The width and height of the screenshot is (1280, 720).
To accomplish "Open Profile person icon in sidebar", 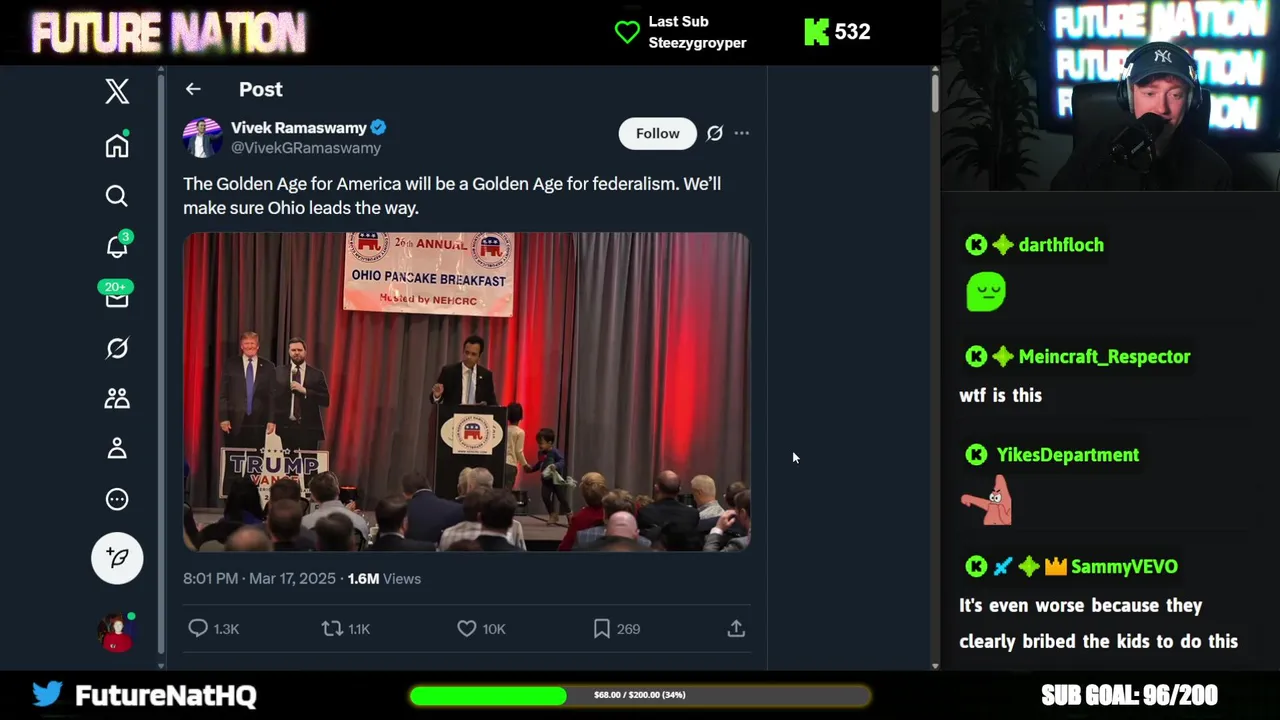I will coord(117,449).
